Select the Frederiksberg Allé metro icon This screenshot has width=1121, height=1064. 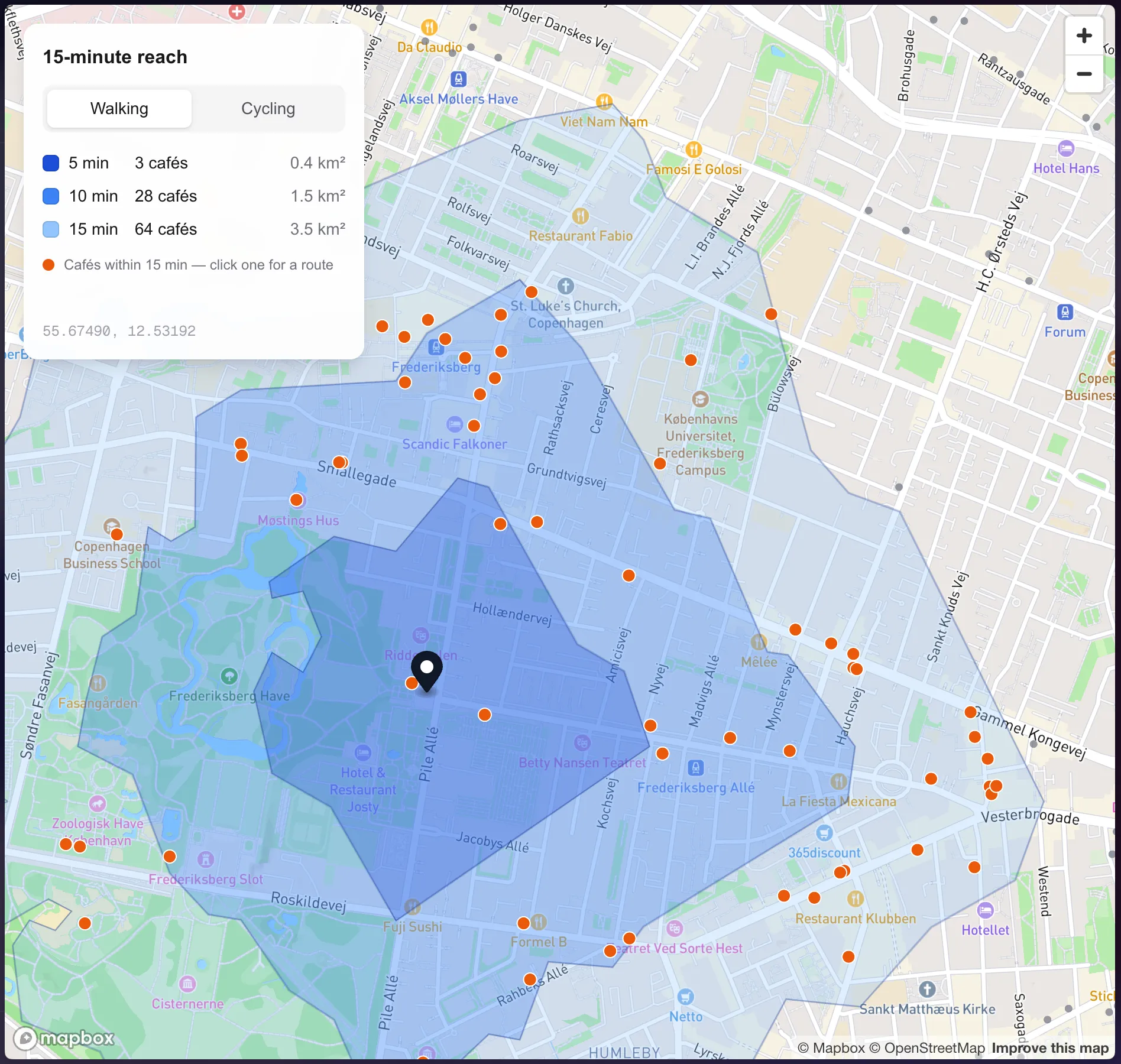click(x=695, y=768)
